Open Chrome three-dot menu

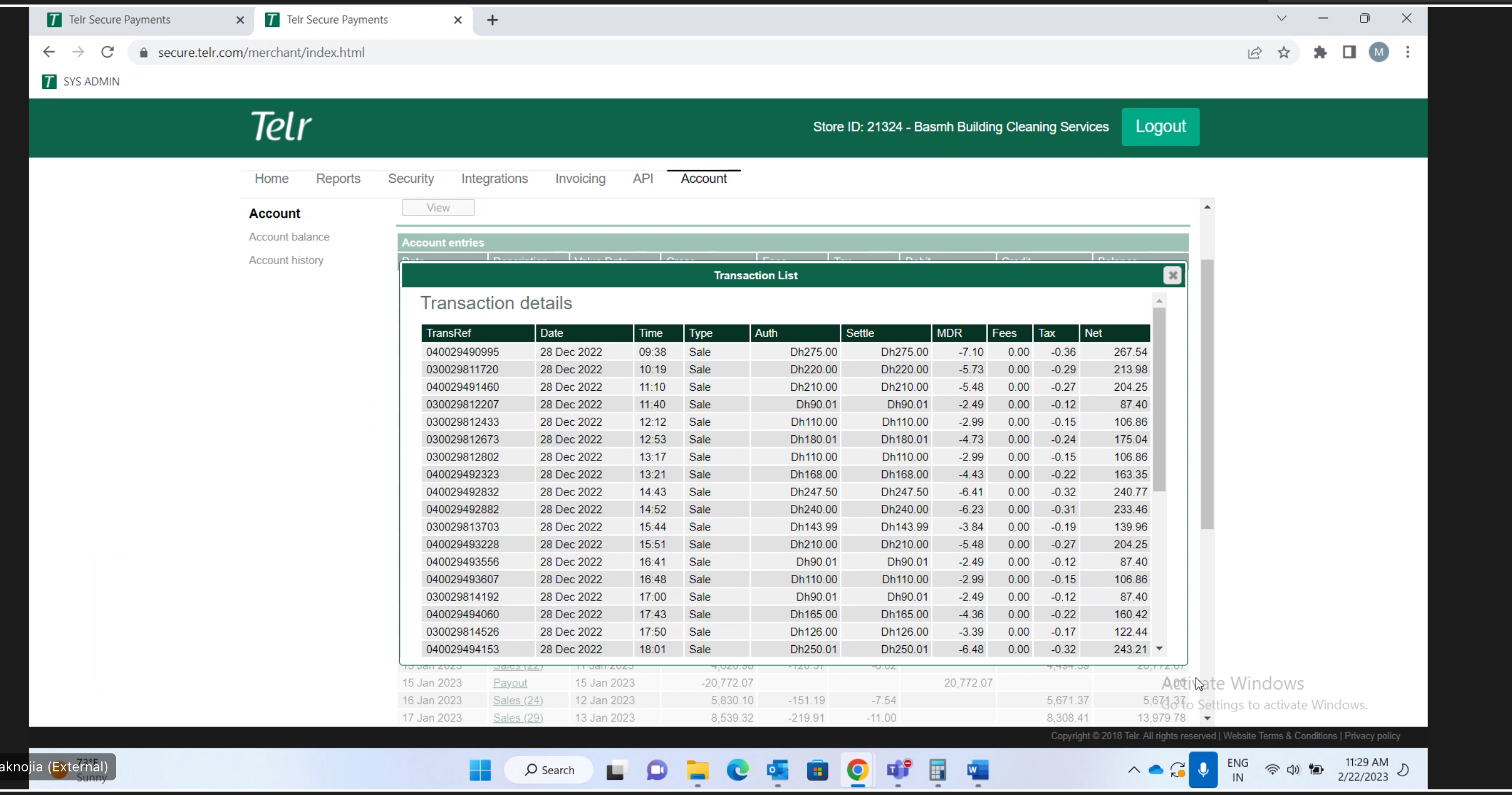[x=1407, y=52]
